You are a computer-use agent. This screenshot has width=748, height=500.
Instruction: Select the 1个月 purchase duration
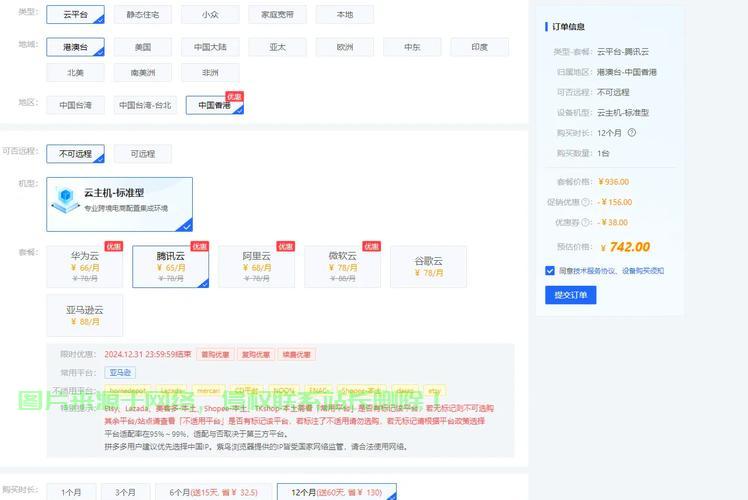click(x=71, y=492)
